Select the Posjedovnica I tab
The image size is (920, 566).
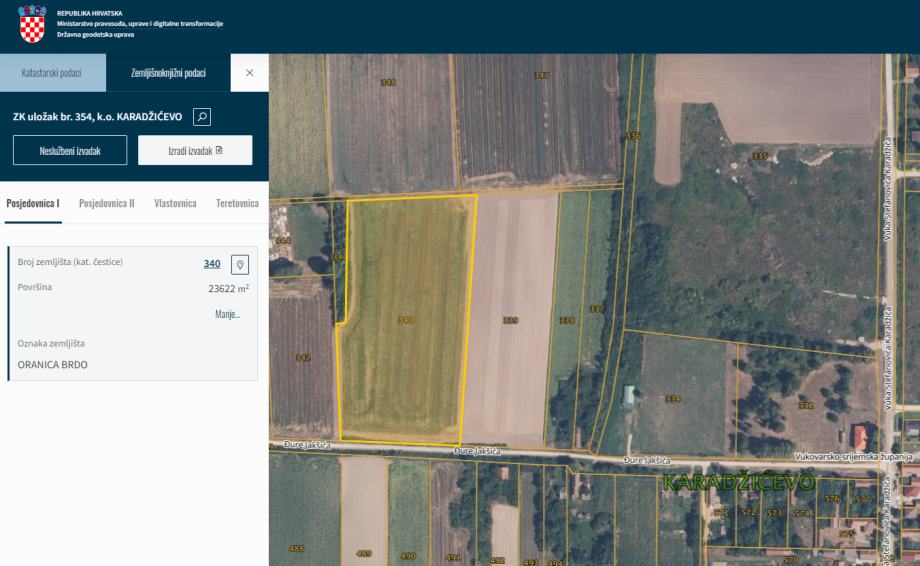[x=33, y=204]
